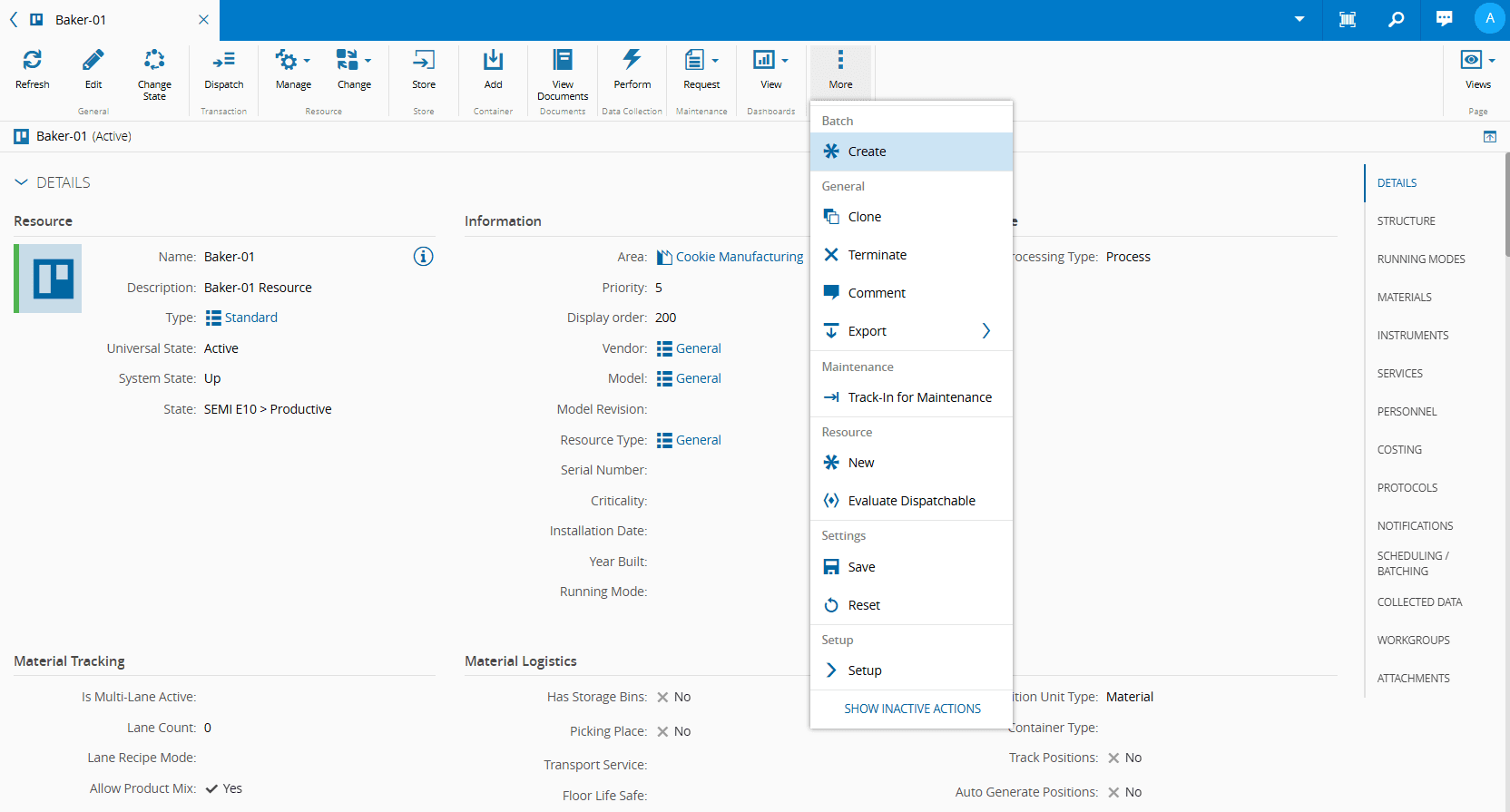The image size is (1510, 812).
Task: Open the barcode scanner icon in header
Action: pyautogui.click(x=1348, y=19)
